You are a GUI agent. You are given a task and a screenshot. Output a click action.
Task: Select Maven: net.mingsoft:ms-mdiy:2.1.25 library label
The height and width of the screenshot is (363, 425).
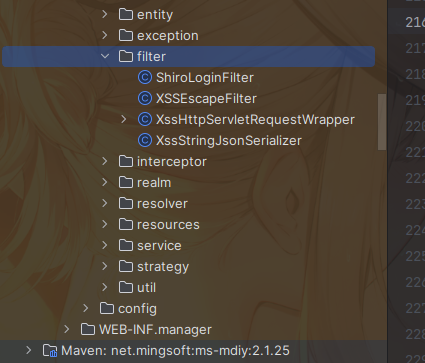(175, 351)
